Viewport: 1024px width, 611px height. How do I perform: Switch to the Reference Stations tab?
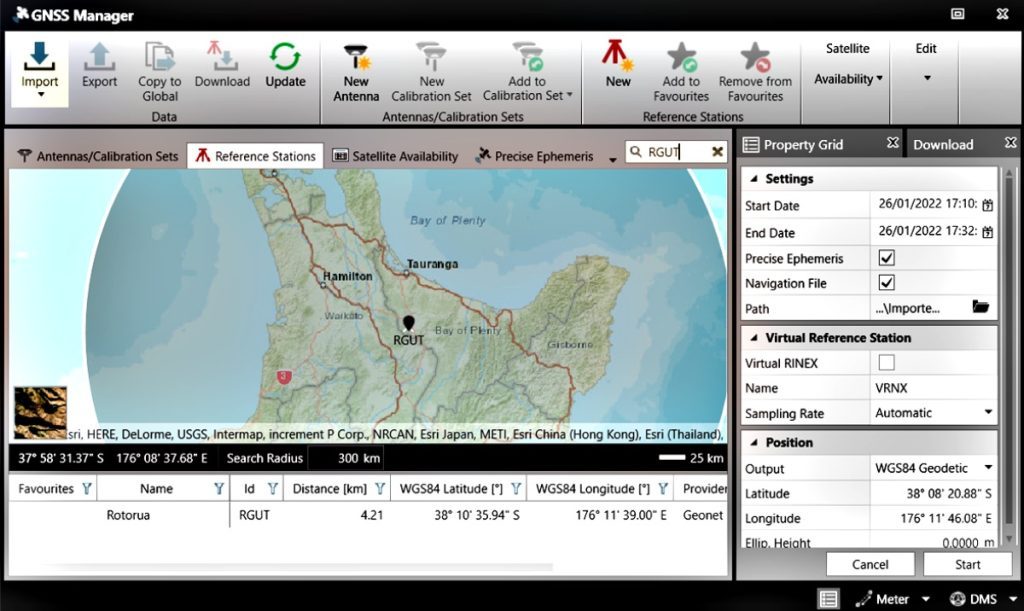(254, 155)
